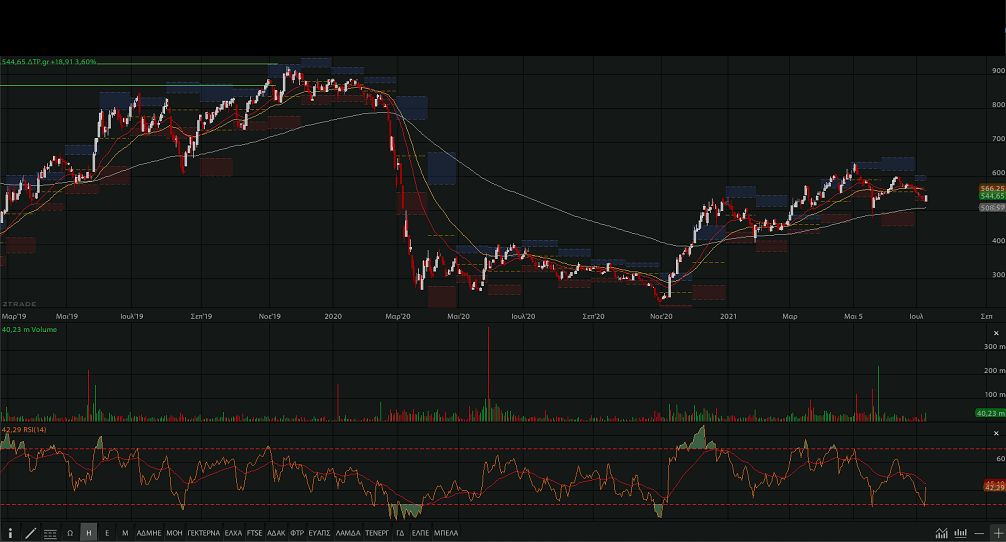
Task: Select the ΜΠΕΛΑ symbol button
Action: coord(446,533)
